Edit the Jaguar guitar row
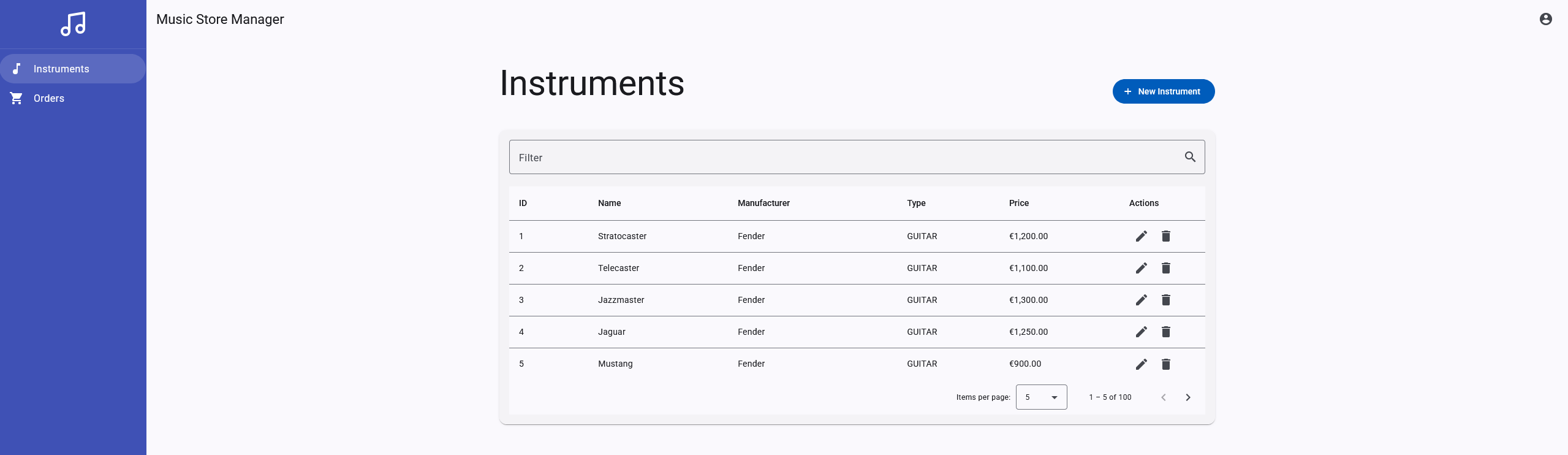The width and height of the screenshot is (1568, 455). point(1141,332)
